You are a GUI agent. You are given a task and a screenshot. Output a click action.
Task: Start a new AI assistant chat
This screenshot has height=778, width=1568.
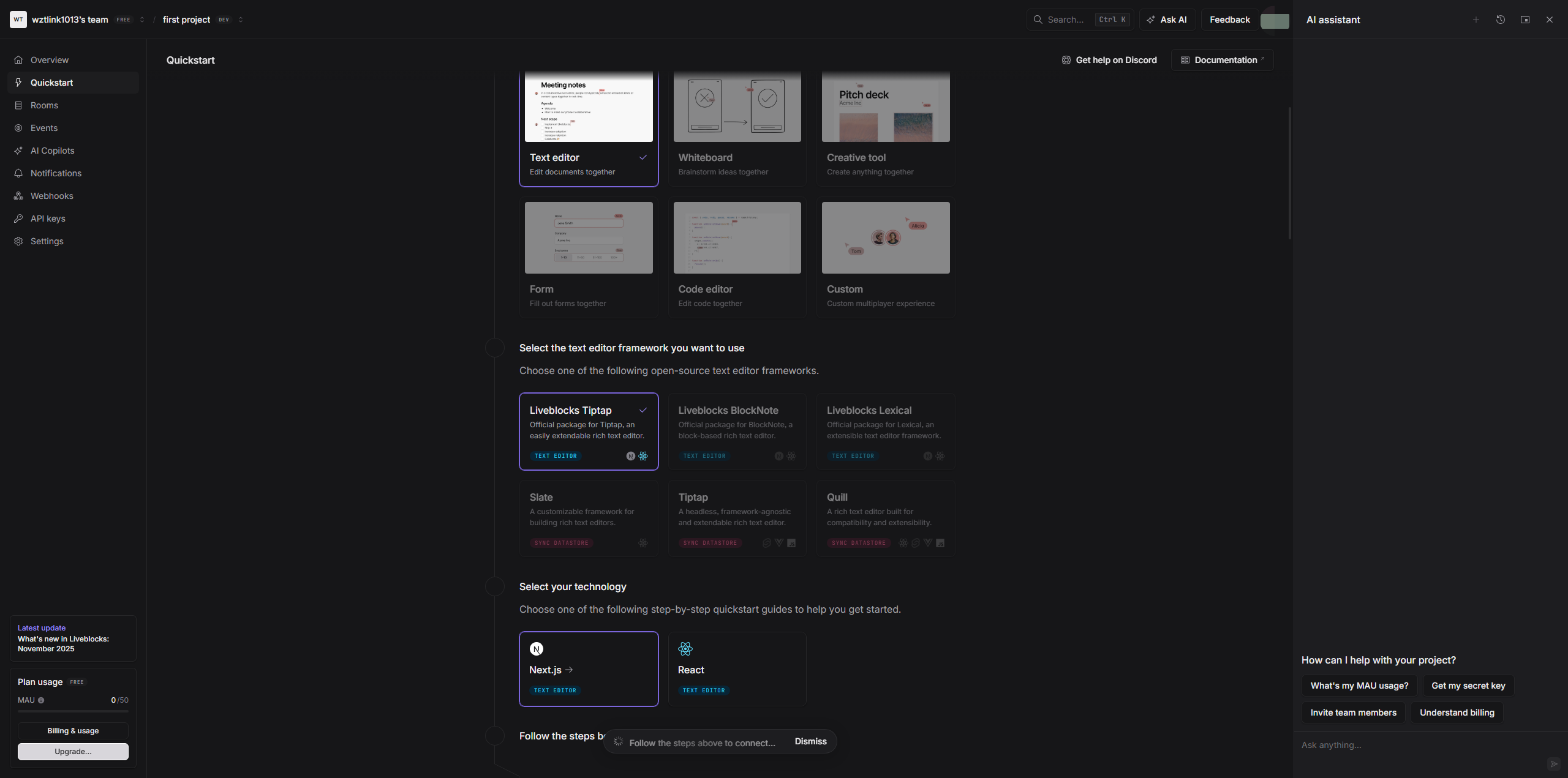(x=1476, y=19)
